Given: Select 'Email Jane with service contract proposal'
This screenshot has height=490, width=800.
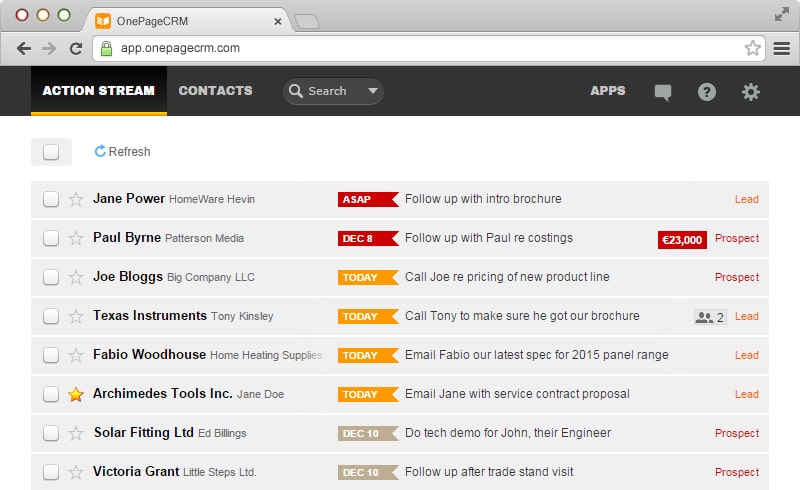Looking at the screenshot, I should click(x=517, y=394).
